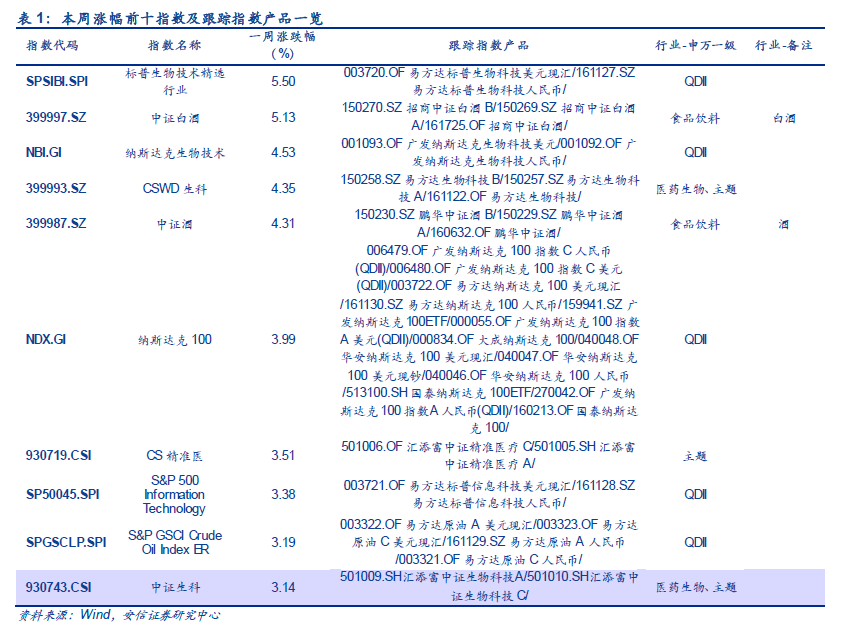The height and width of the screenshot is (633, 843).
Task: Click the '白酒' remark cell
Action: click(x=784, y=118)
